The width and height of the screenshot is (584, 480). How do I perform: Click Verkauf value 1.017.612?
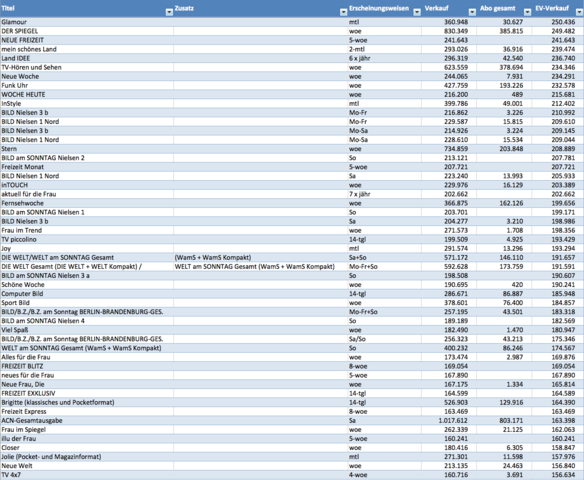click(453, 421)
